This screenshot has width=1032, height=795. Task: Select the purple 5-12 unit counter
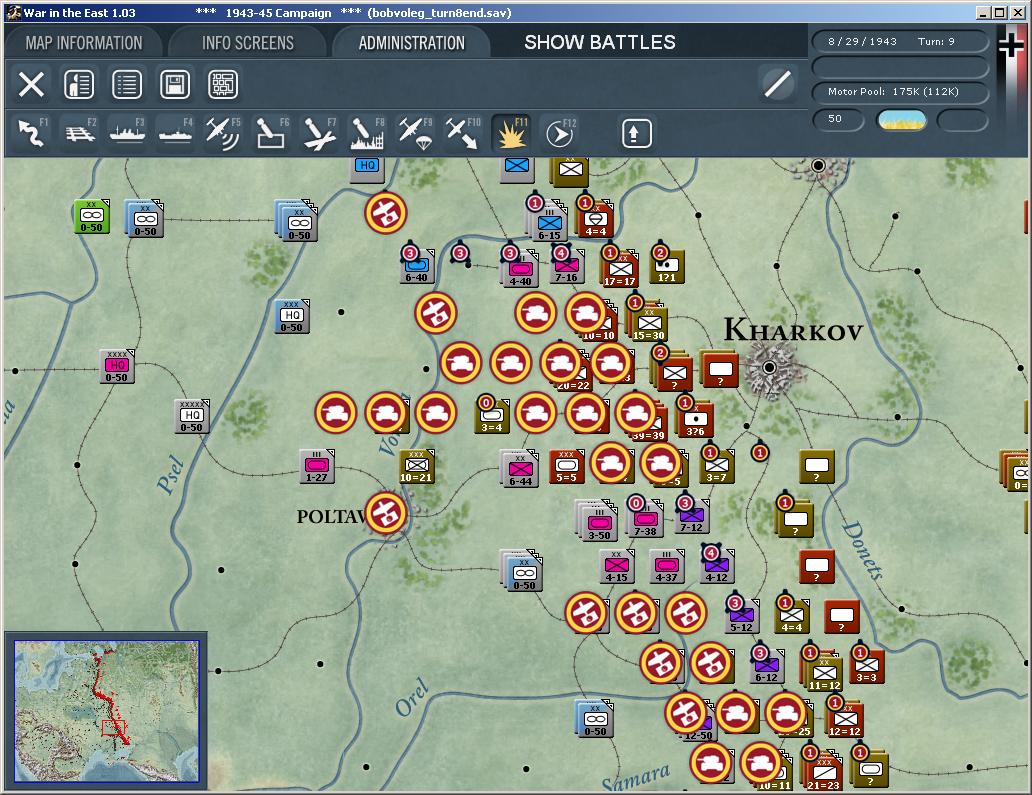pos(742,617)
